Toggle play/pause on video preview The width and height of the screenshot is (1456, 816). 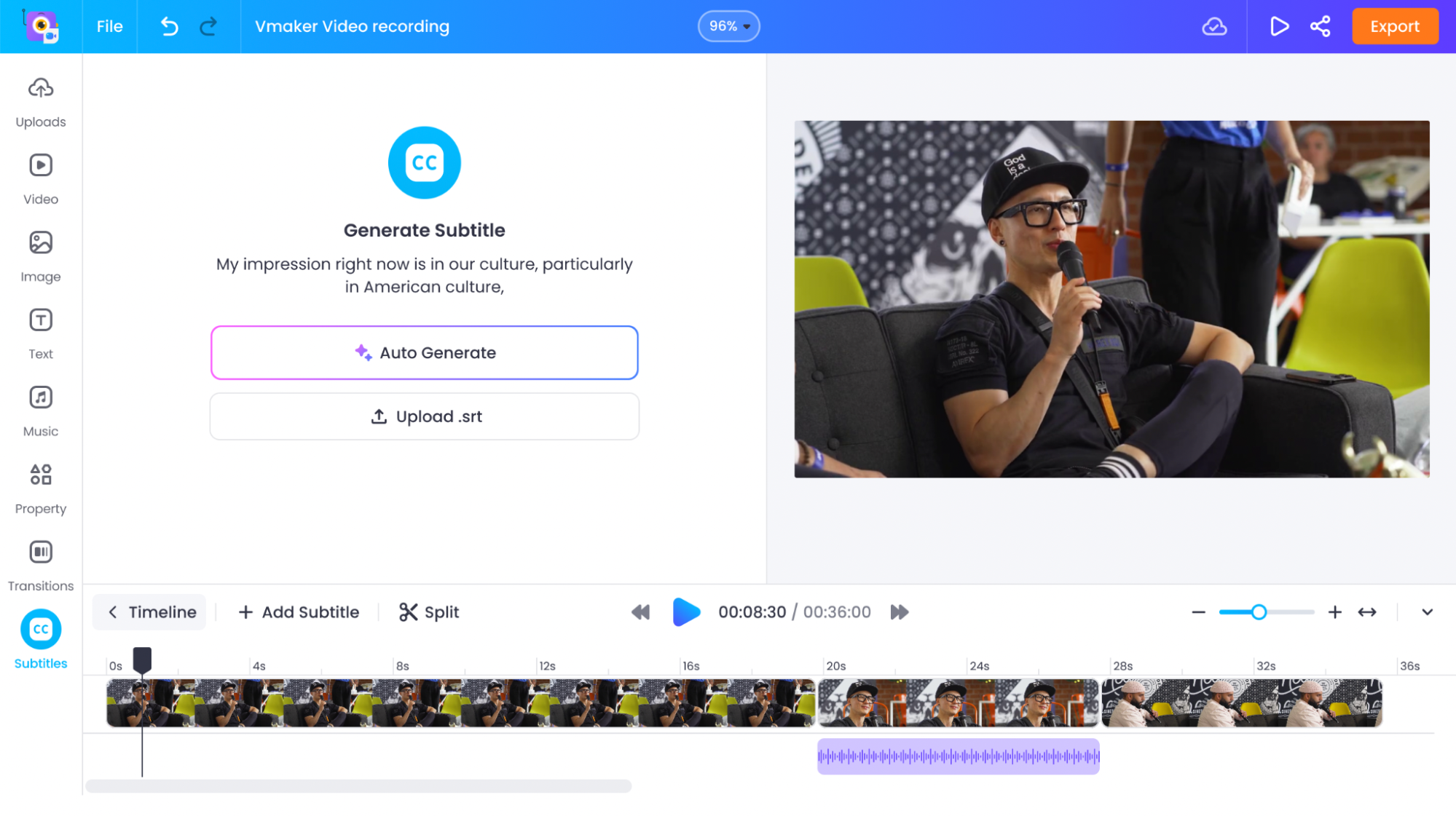coord(687,611)
